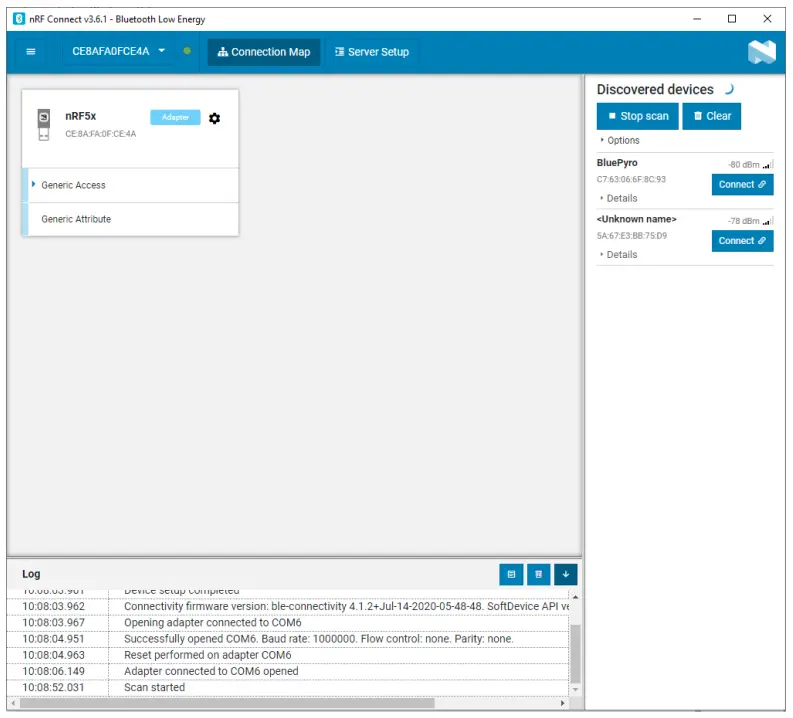Image resolution: width=793 pixels, height=718 pixels.
Task: Click the BluePyro device name
Action: point(617,163)
